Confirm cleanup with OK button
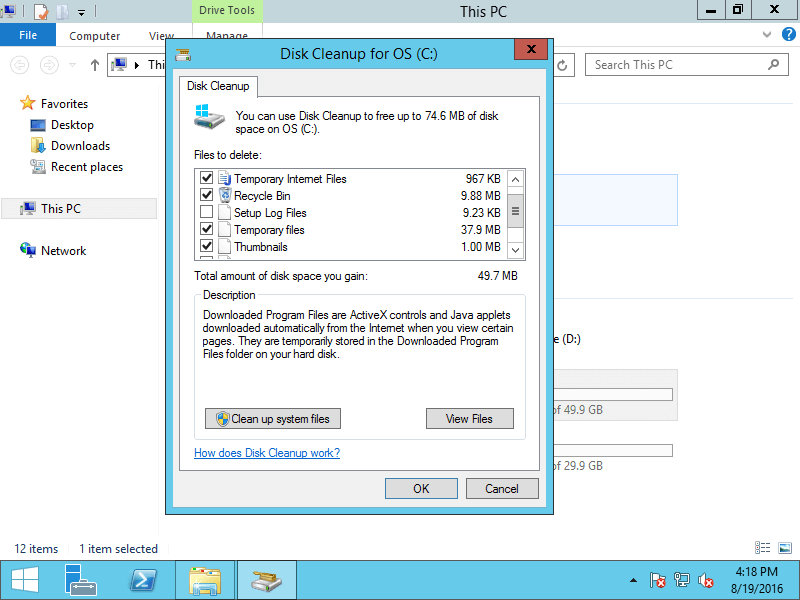This screenshot has width=800, height=600. pyautogui.click(x=421, y=489)
